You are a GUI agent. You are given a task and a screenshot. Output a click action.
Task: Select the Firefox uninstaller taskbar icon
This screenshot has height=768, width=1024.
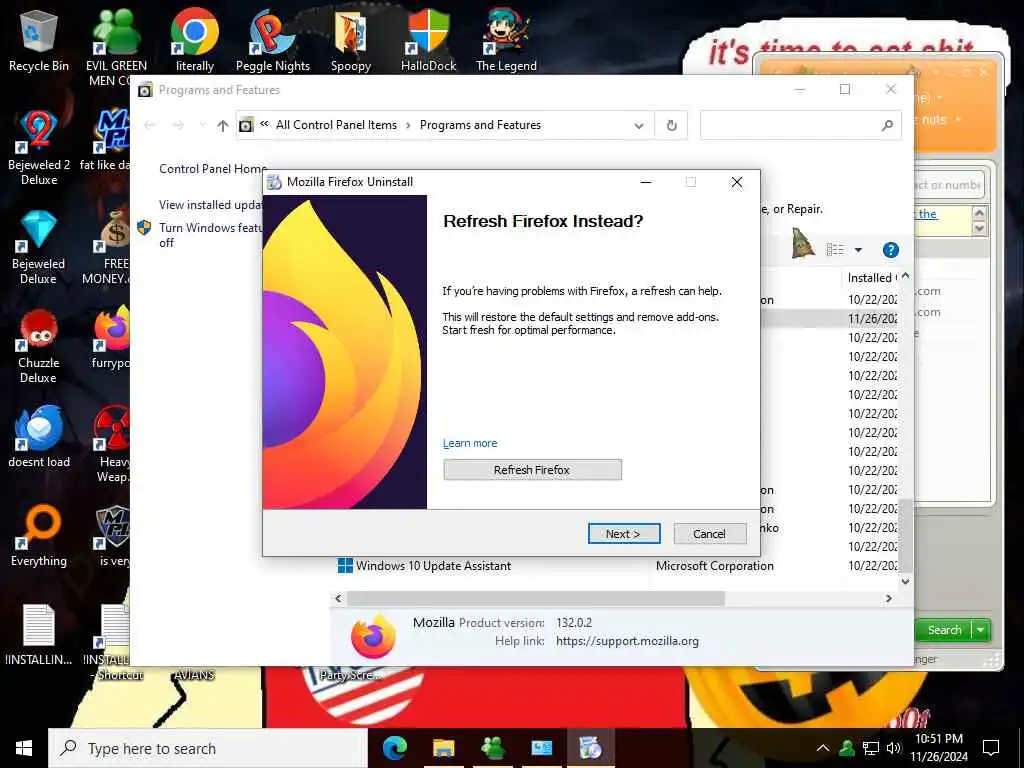tap(590, 748)
